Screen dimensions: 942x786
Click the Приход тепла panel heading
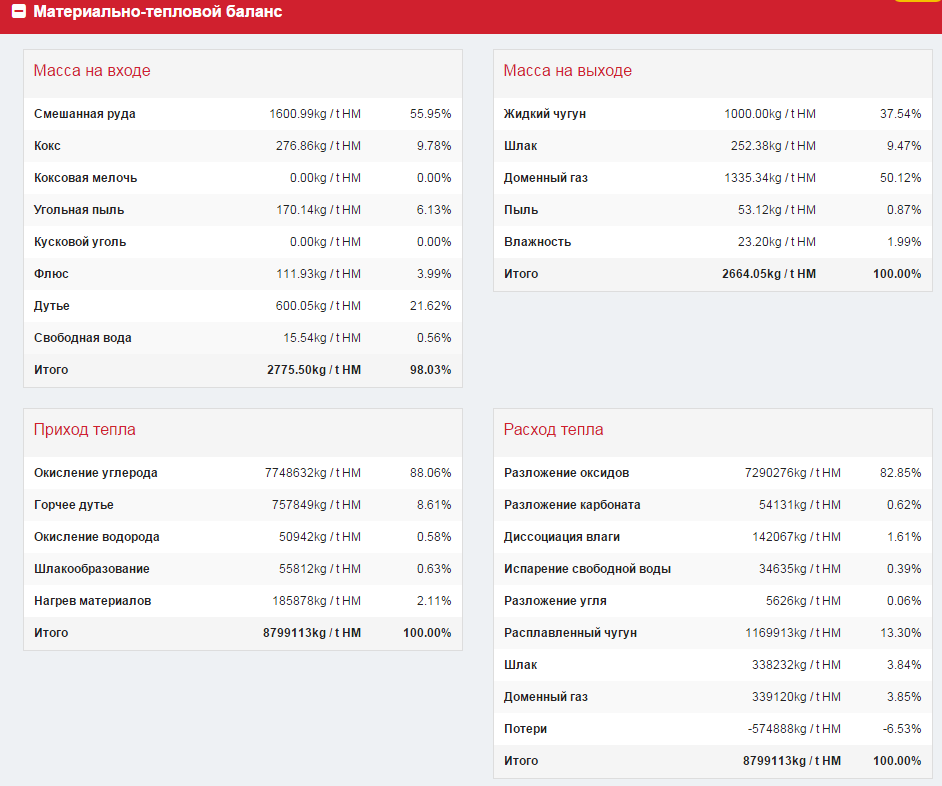click(x=85, y=430)
